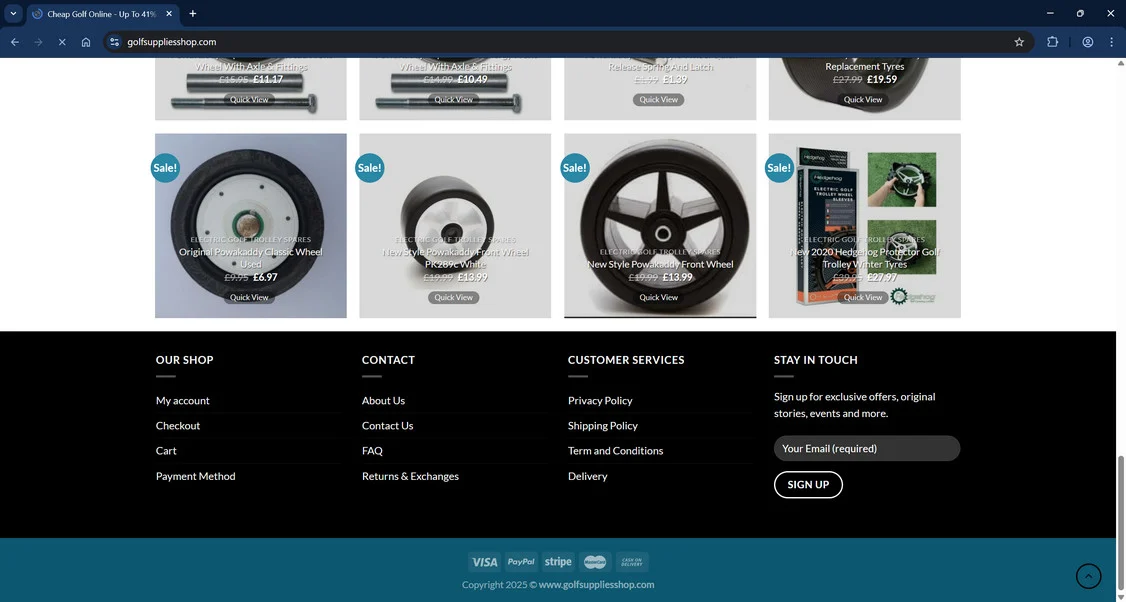This screenshot has height=602, width=1126.
Task: Focus the Your Email input field
Action: click(867, 448)
